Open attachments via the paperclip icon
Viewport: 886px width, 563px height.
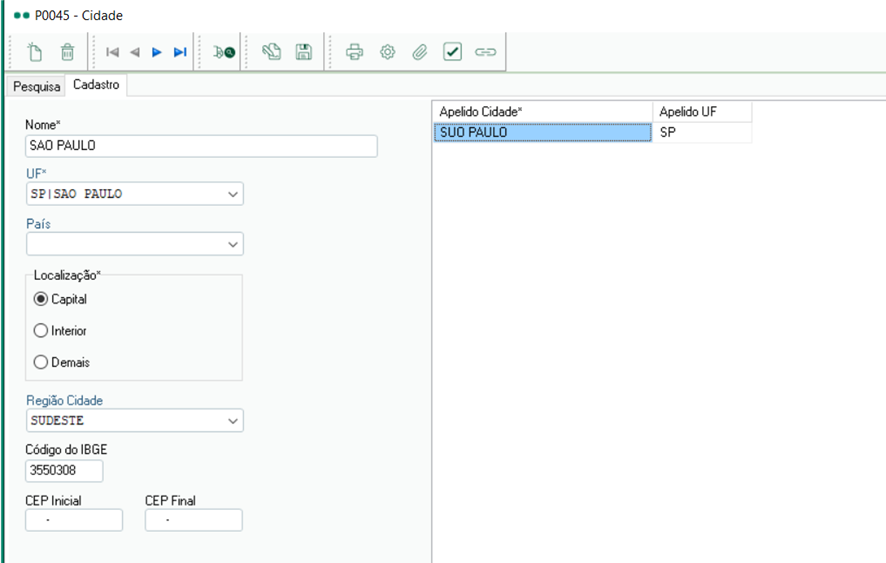tap(419, 52)
